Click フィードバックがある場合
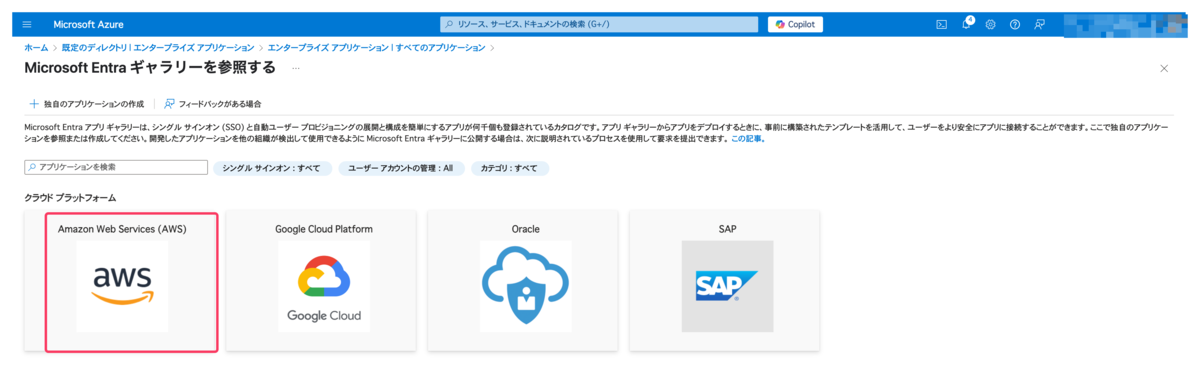 click(x=212, y=103)
